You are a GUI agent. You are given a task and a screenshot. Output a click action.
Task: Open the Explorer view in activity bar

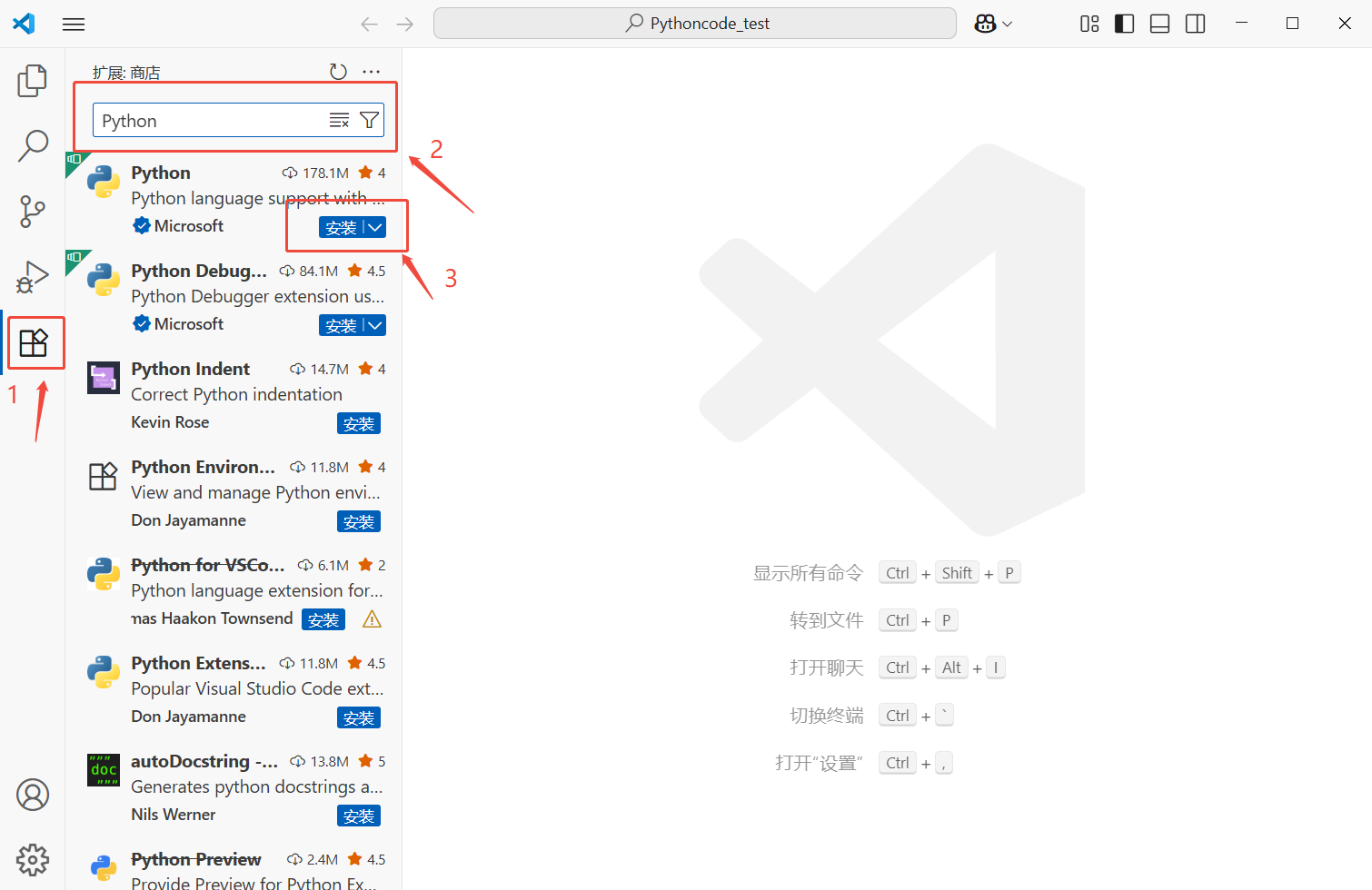click(x=33, y=81)
